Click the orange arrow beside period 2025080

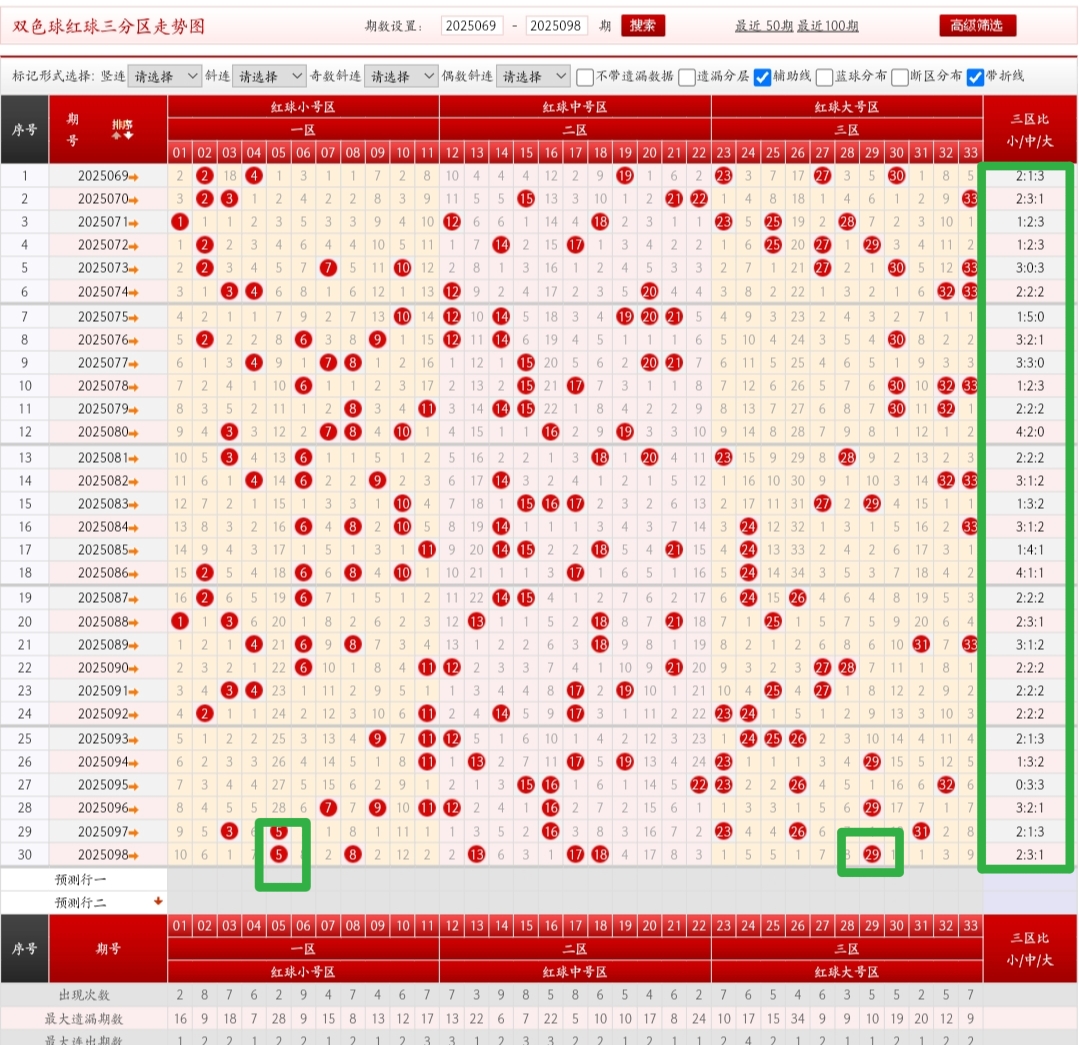(134, 433)
